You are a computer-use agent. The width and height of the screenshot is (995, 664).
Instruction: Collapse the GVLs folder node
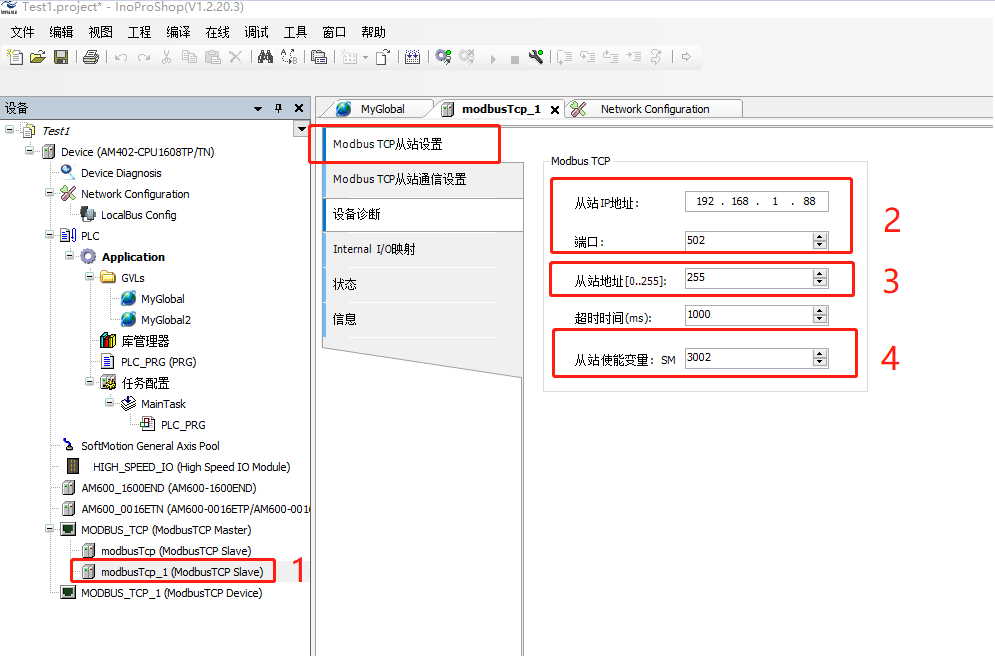pos(89,276)
